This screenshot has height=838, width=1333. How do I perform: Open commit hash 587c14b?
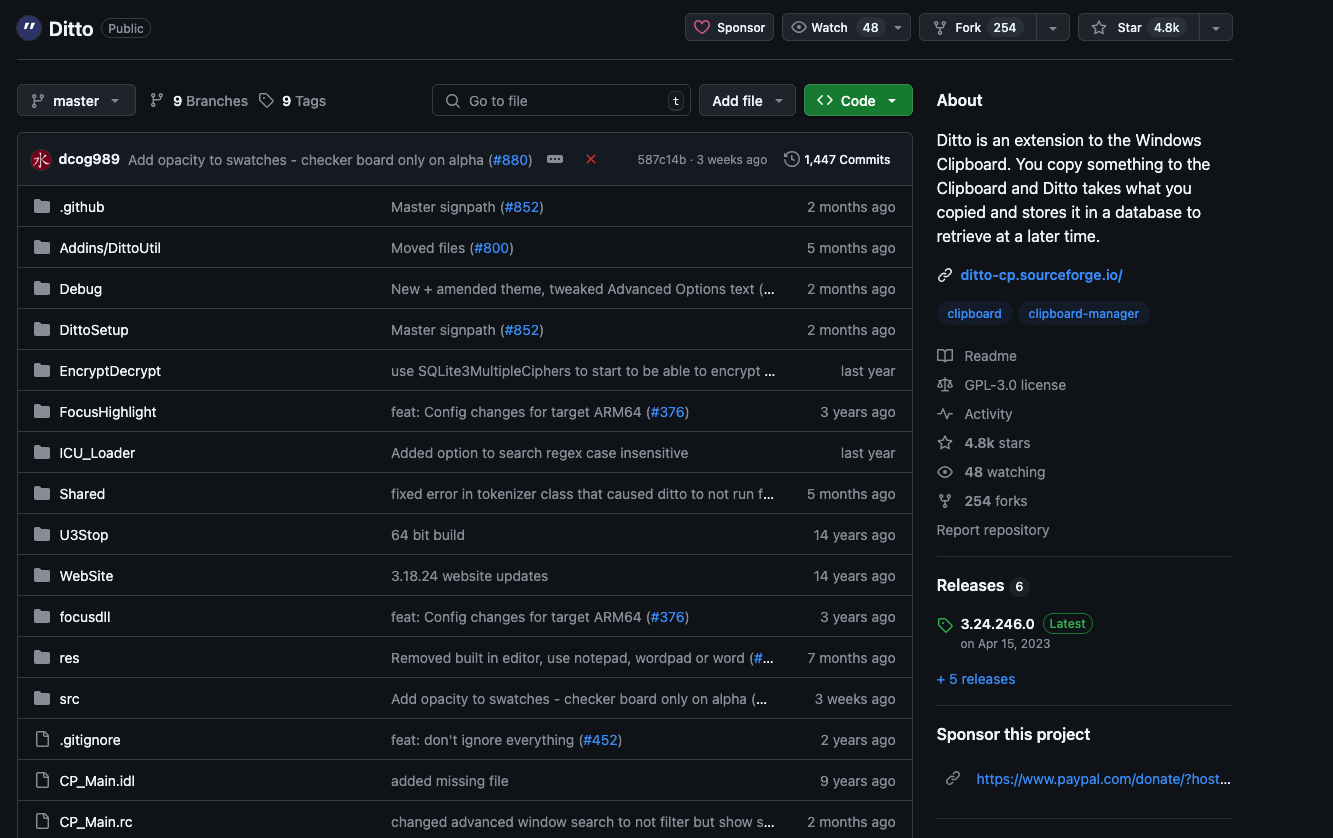pos(662,160)
